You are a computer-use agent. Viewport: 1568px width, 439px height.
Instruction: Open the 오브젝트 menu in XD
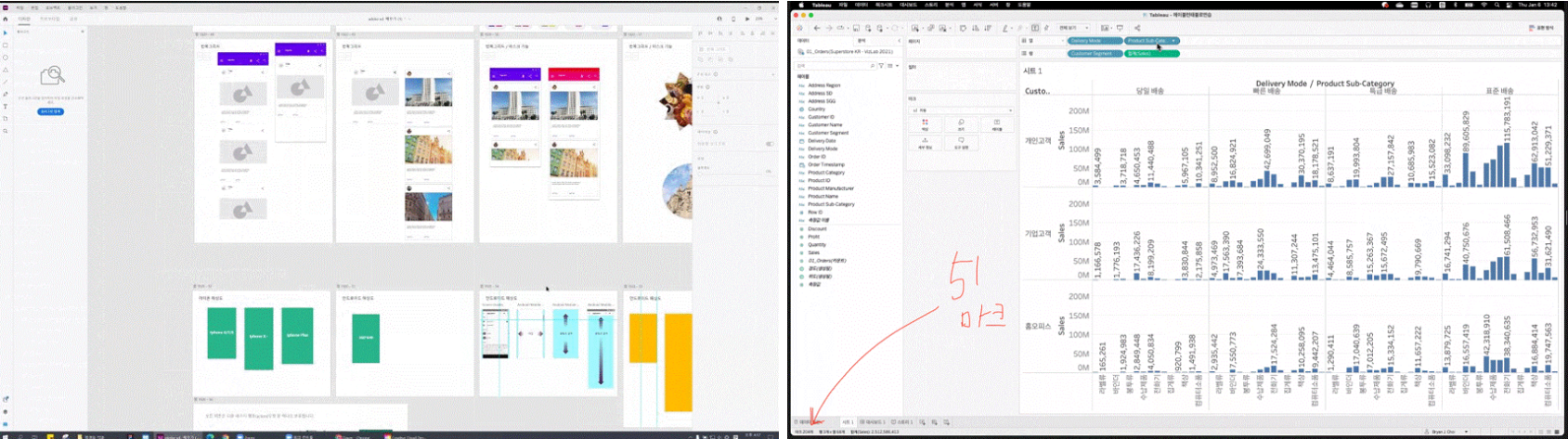tap(52, 7)
